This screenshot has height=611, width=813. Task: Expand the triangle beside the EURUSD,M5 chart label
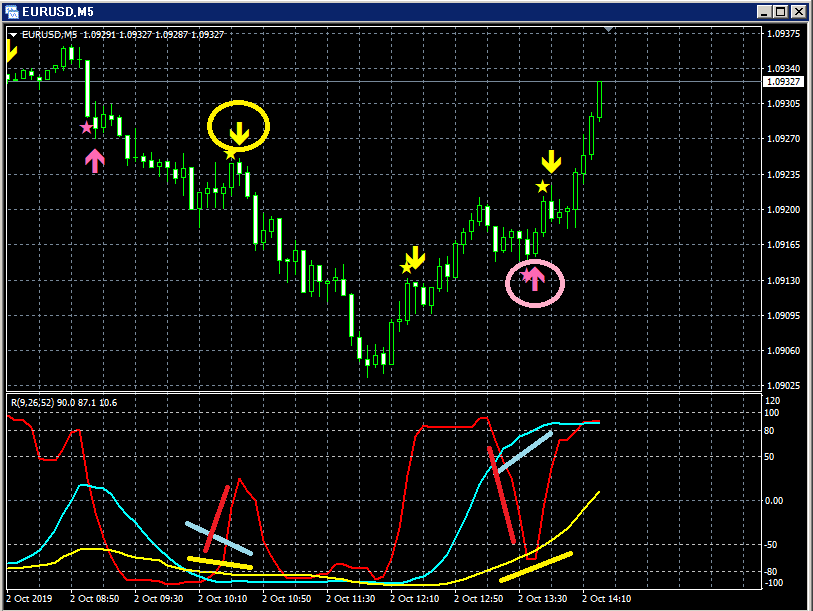pyautogui.click(x=13, y=35)
